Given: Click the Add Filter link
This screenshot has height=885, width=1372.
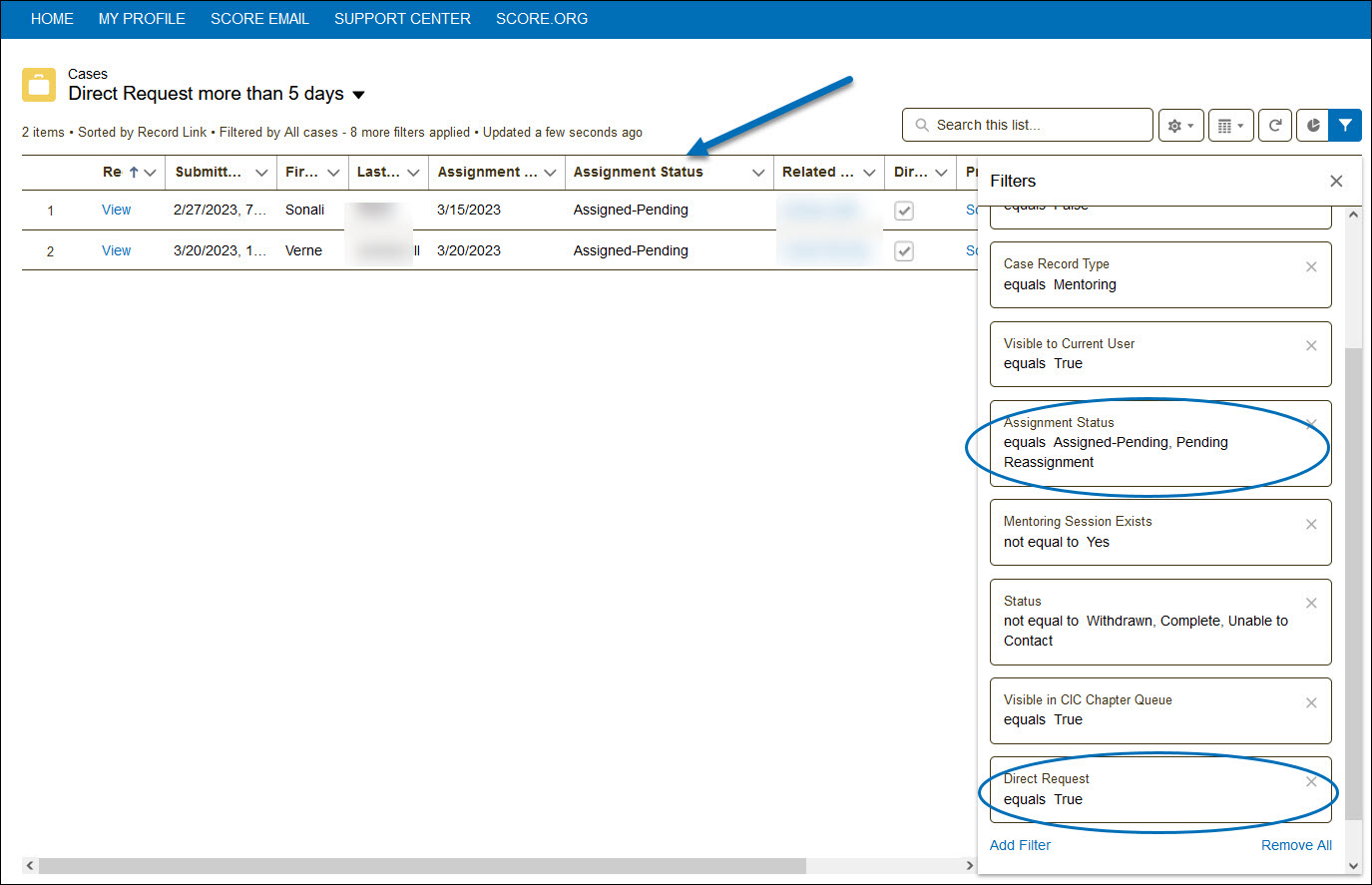Looking at the screenshot, I should tap(1020, 845).
